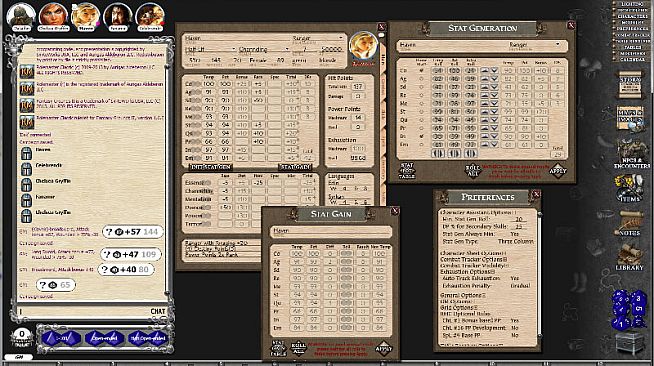The height and width of the screenshot is (366, 654).
Task: Toggle Co prime stat in Stat Generation
Action: pyautogui.click(x=421, y=70)
